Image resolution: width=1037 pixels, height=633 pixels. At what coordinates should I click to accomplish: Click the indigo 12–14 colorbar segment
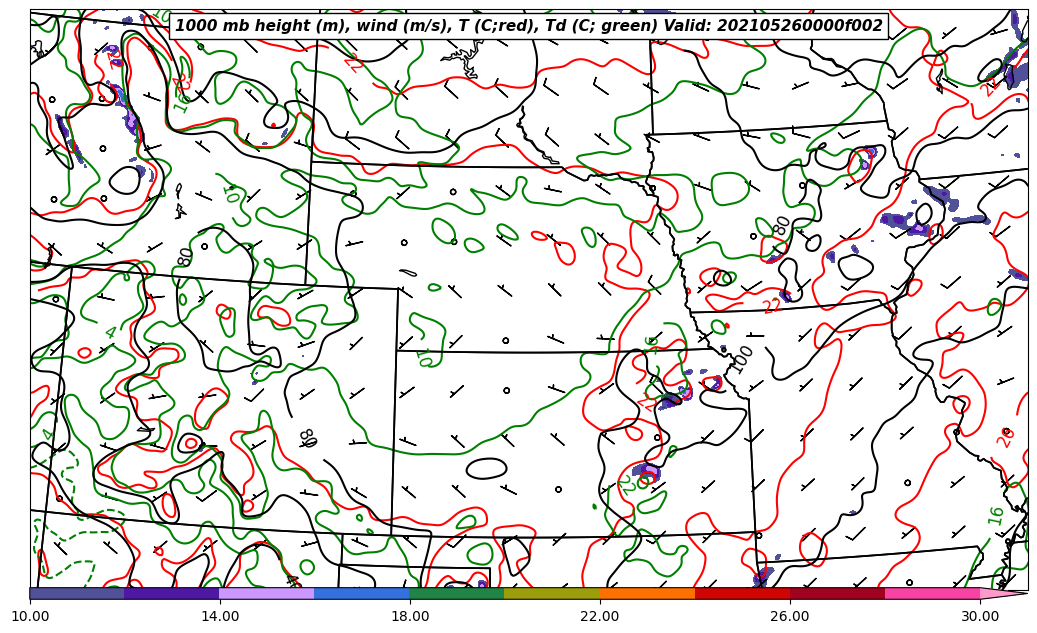click(171, 593)
